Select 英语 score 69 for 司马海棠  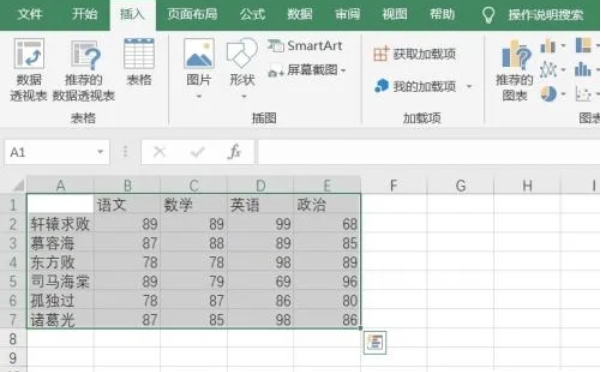coord(260,282)
